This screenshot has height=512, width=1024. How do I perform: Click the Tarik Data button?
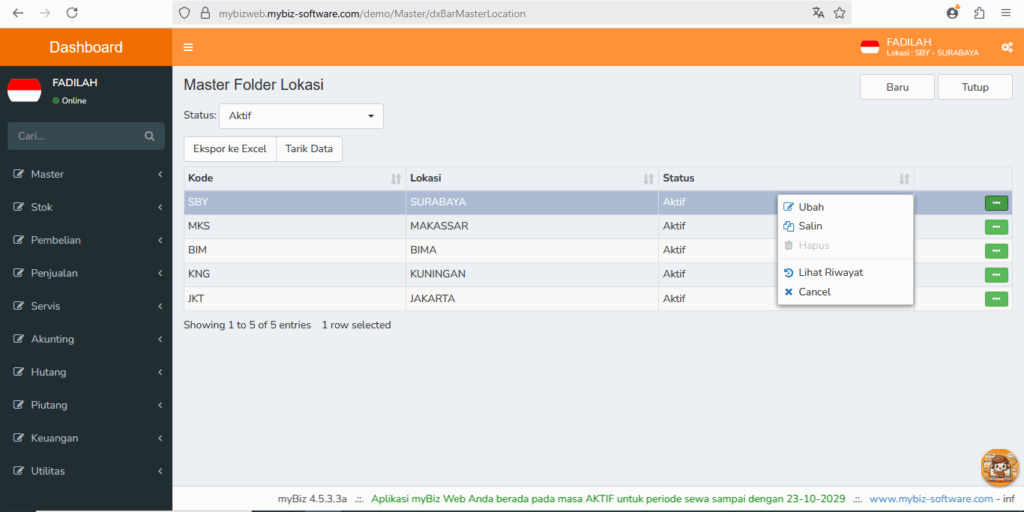(x=310, y=149)
